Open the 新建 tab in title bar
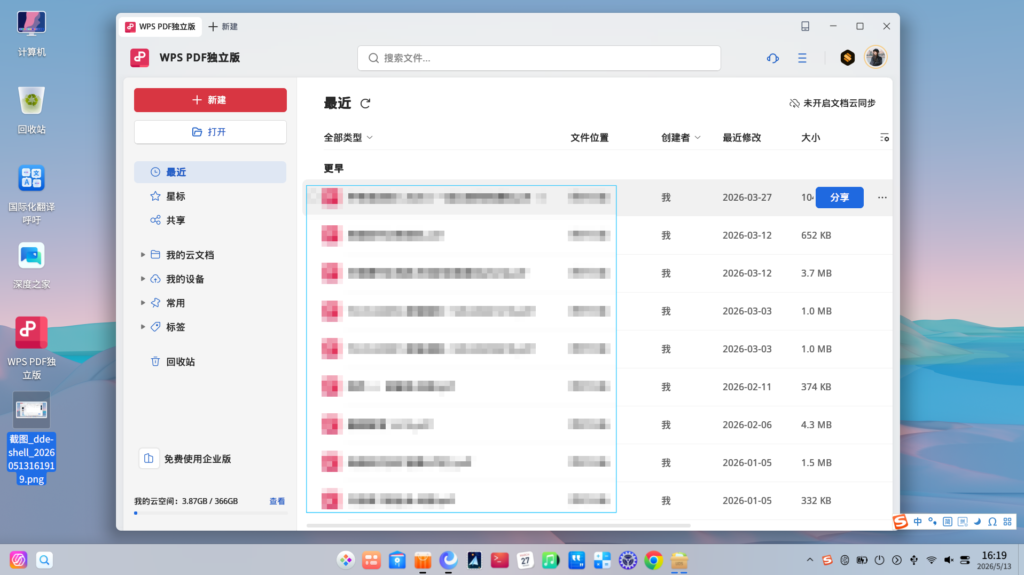This screenshot has height=575, width=1024. (x=223, y=27)
